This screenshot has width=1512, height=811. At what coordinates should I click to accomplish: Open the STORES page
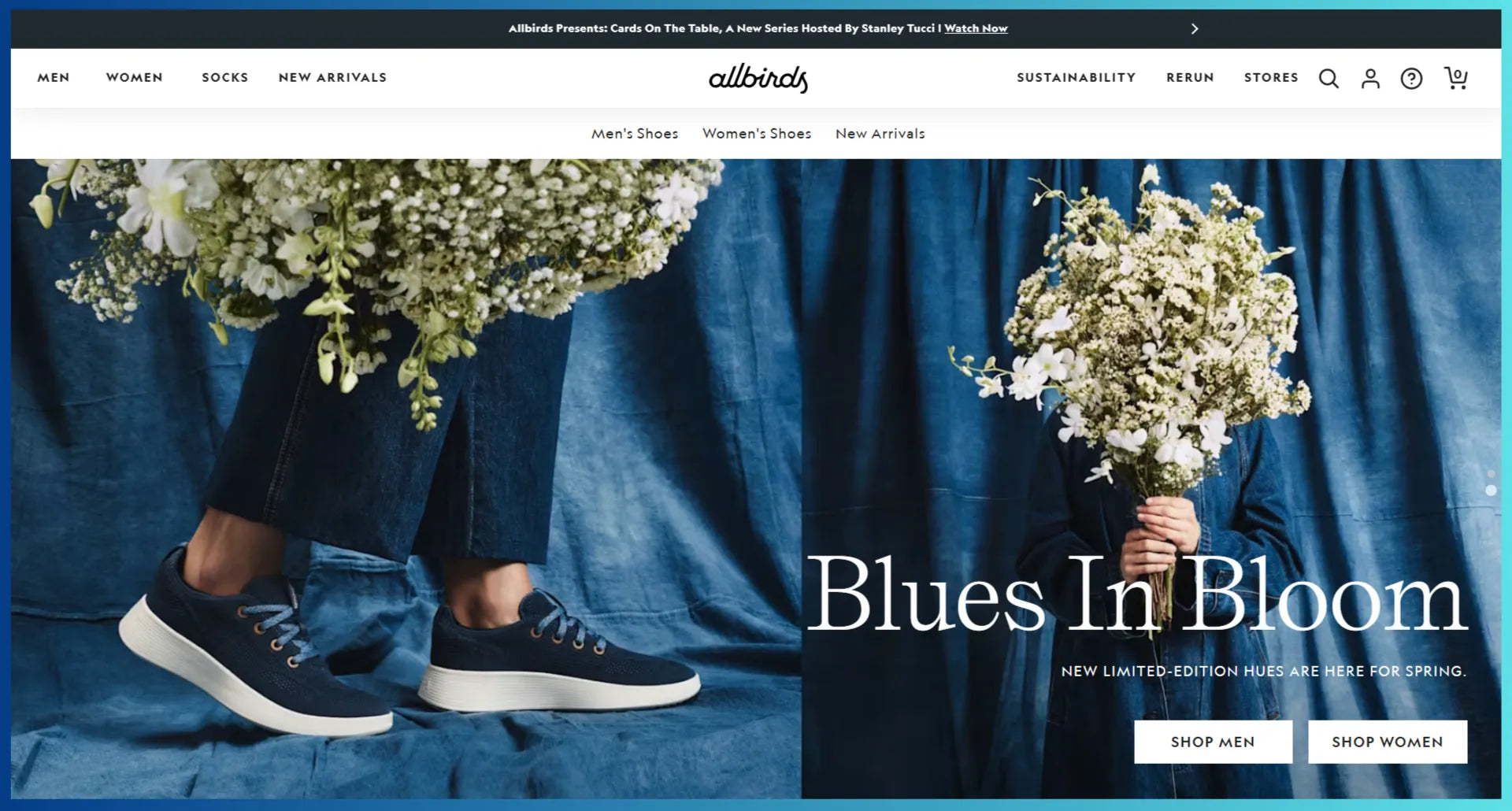pos(1271,77)
